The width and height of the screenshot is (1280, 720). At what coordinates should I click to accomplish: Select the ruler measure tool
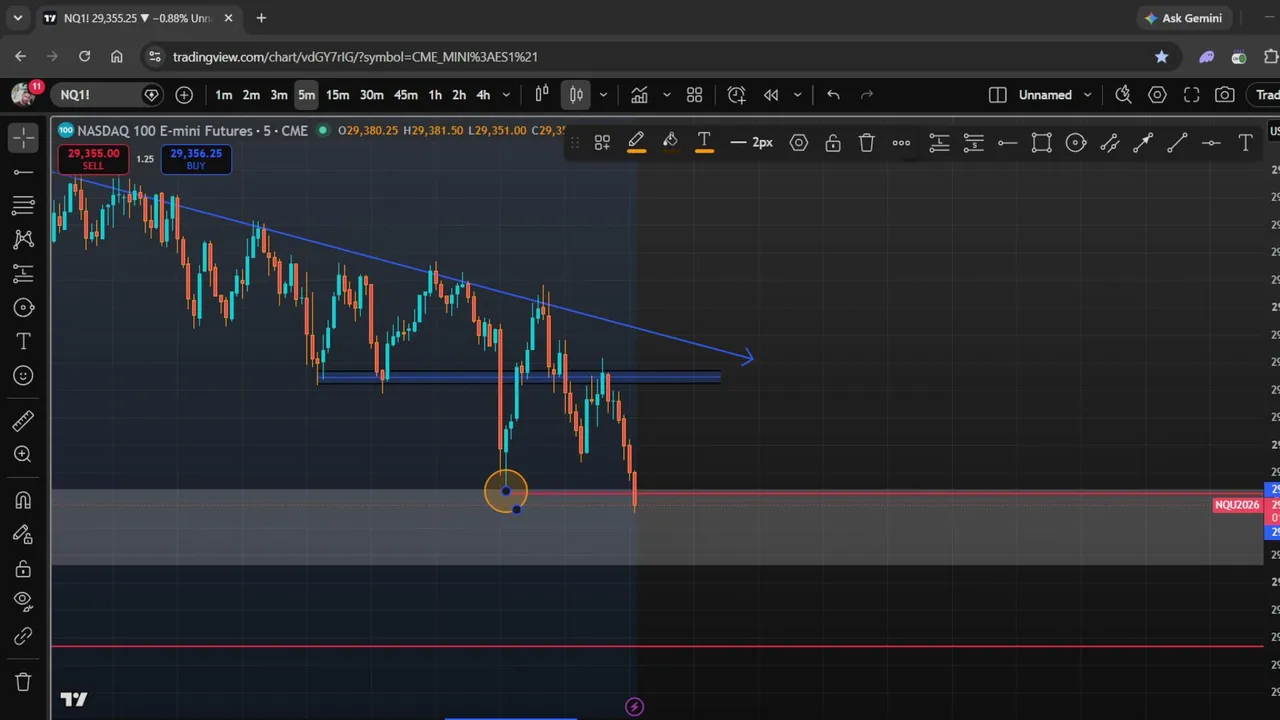[24, 421]
